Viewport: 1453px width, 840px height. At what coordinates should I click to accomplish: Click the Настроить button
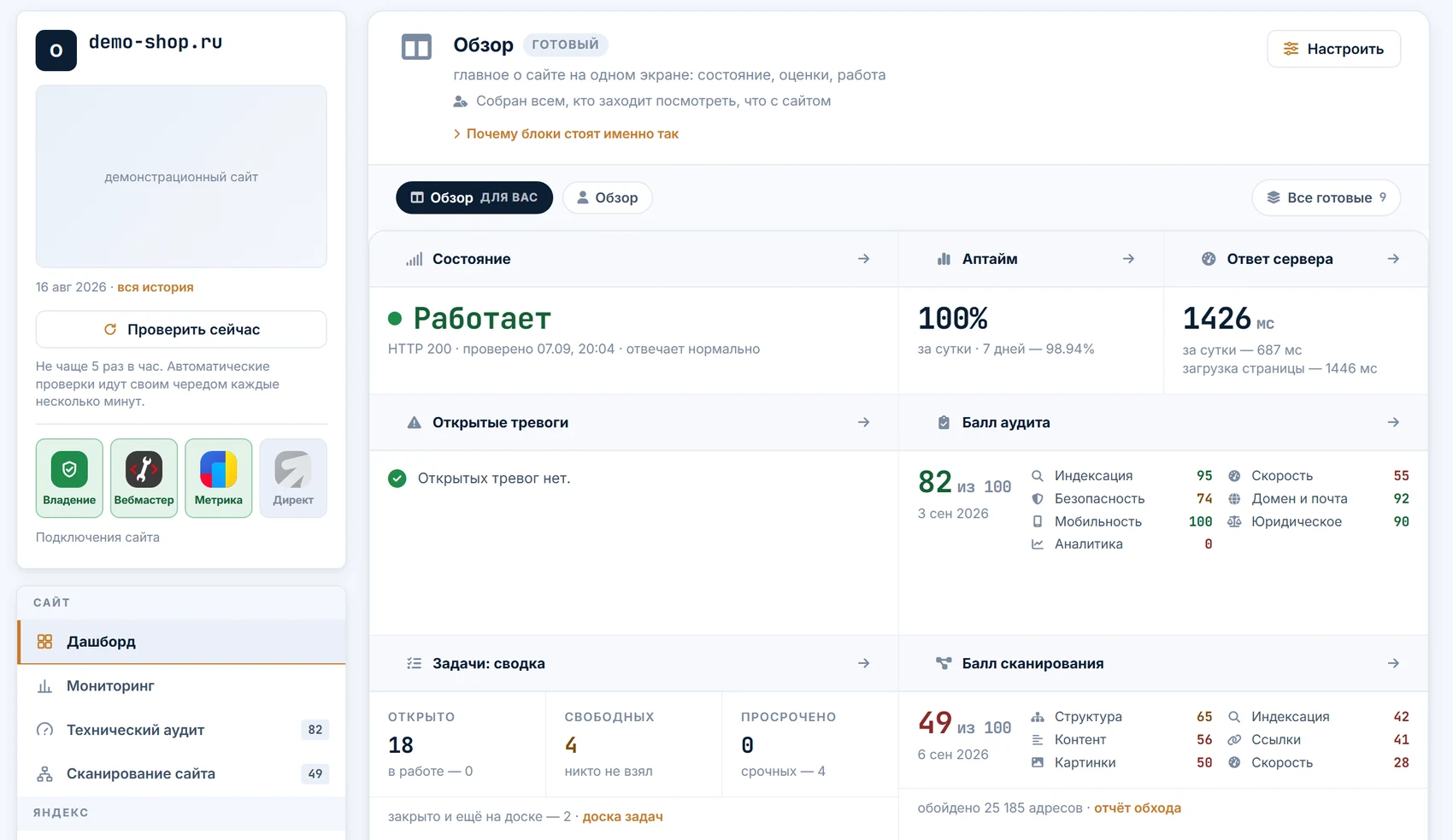tap(1333, 49)
